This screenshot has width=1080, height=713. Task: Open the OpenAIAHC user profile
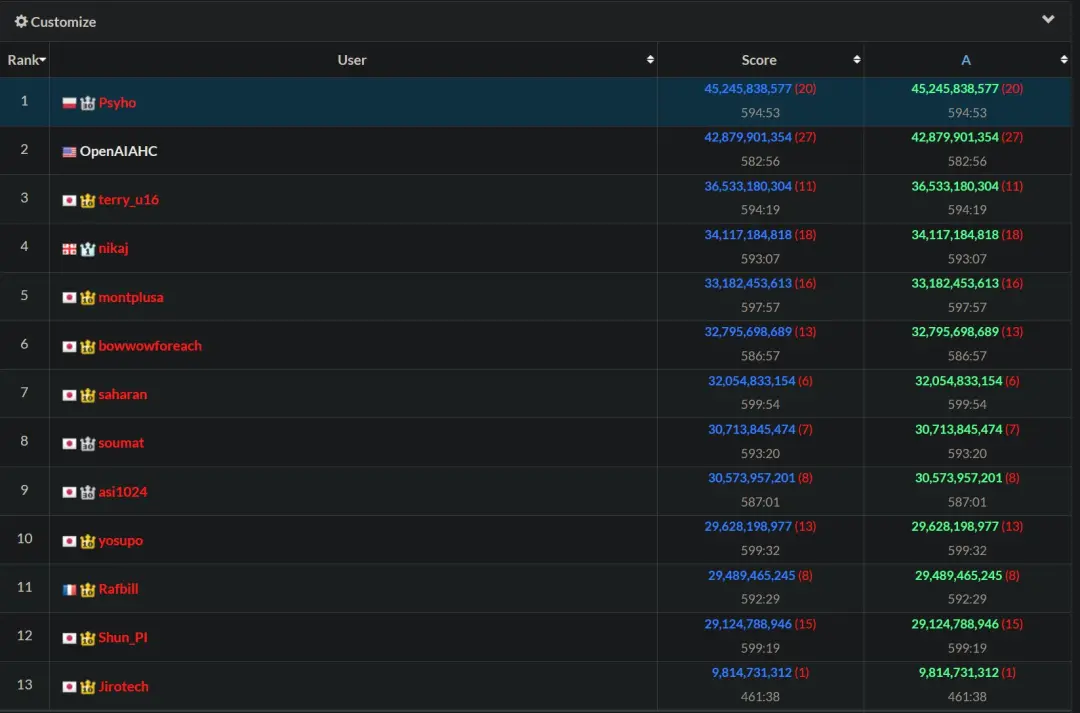(118, 152)
